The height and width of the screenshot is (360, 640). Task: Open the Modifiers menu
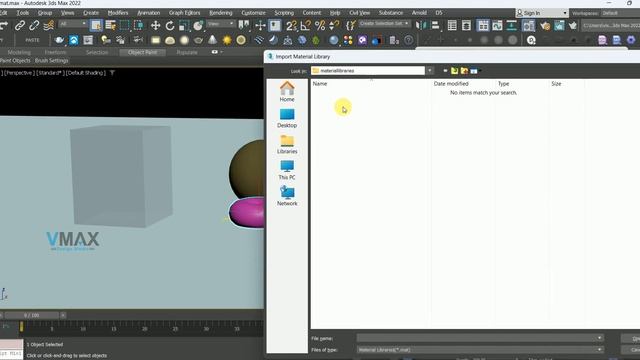(x=118, y=13)
